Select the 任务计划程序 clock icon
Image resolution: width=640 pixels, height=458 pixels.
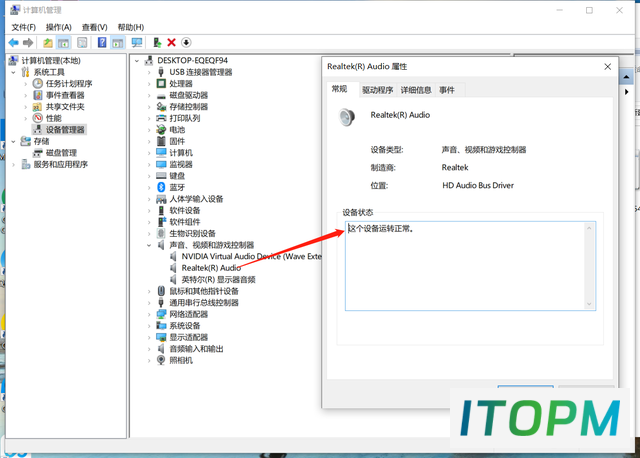click(x=38, y=84)
